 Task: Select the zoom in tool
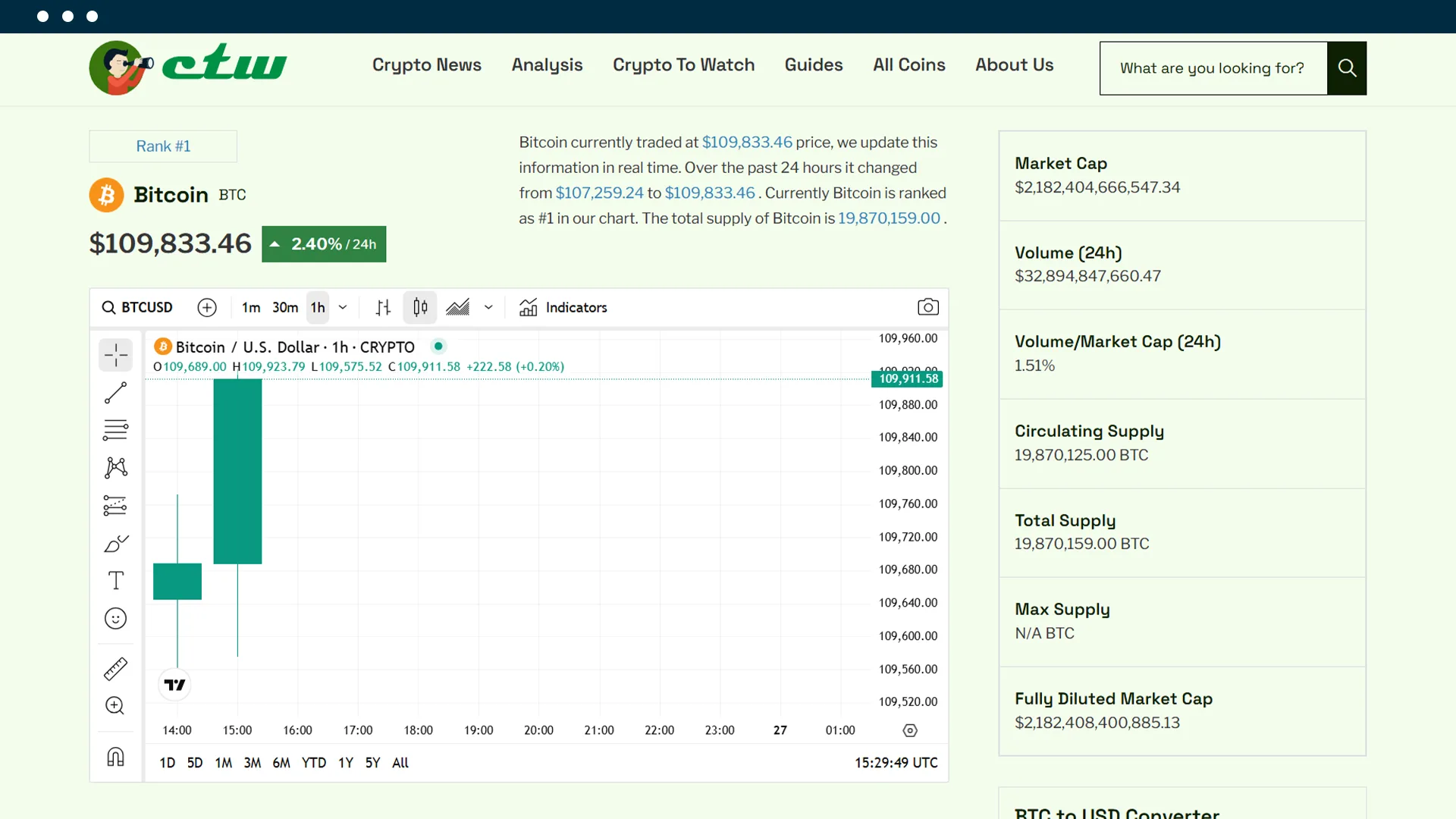[115, 706]
